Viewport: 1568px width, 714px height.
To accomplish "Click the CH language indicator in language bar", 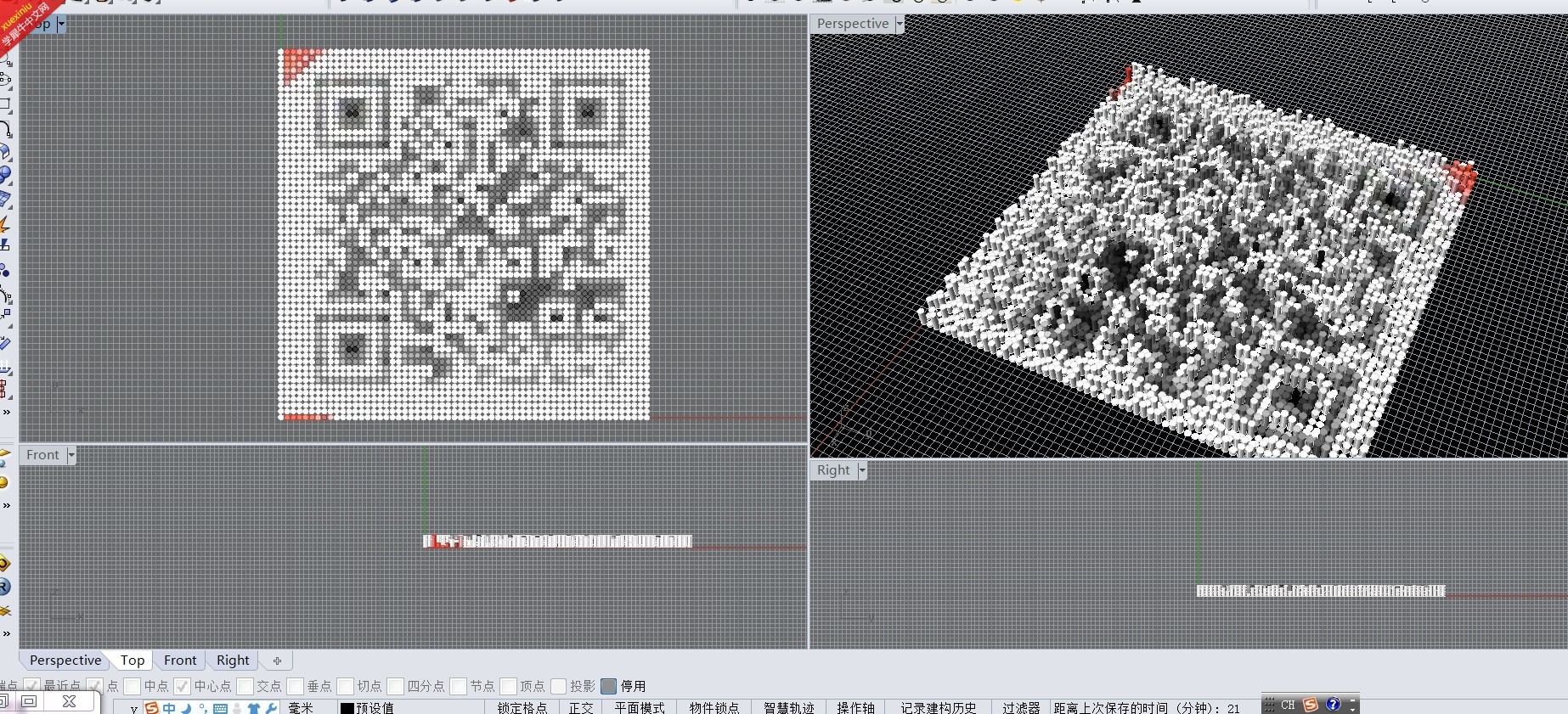I will (1288, 706).
